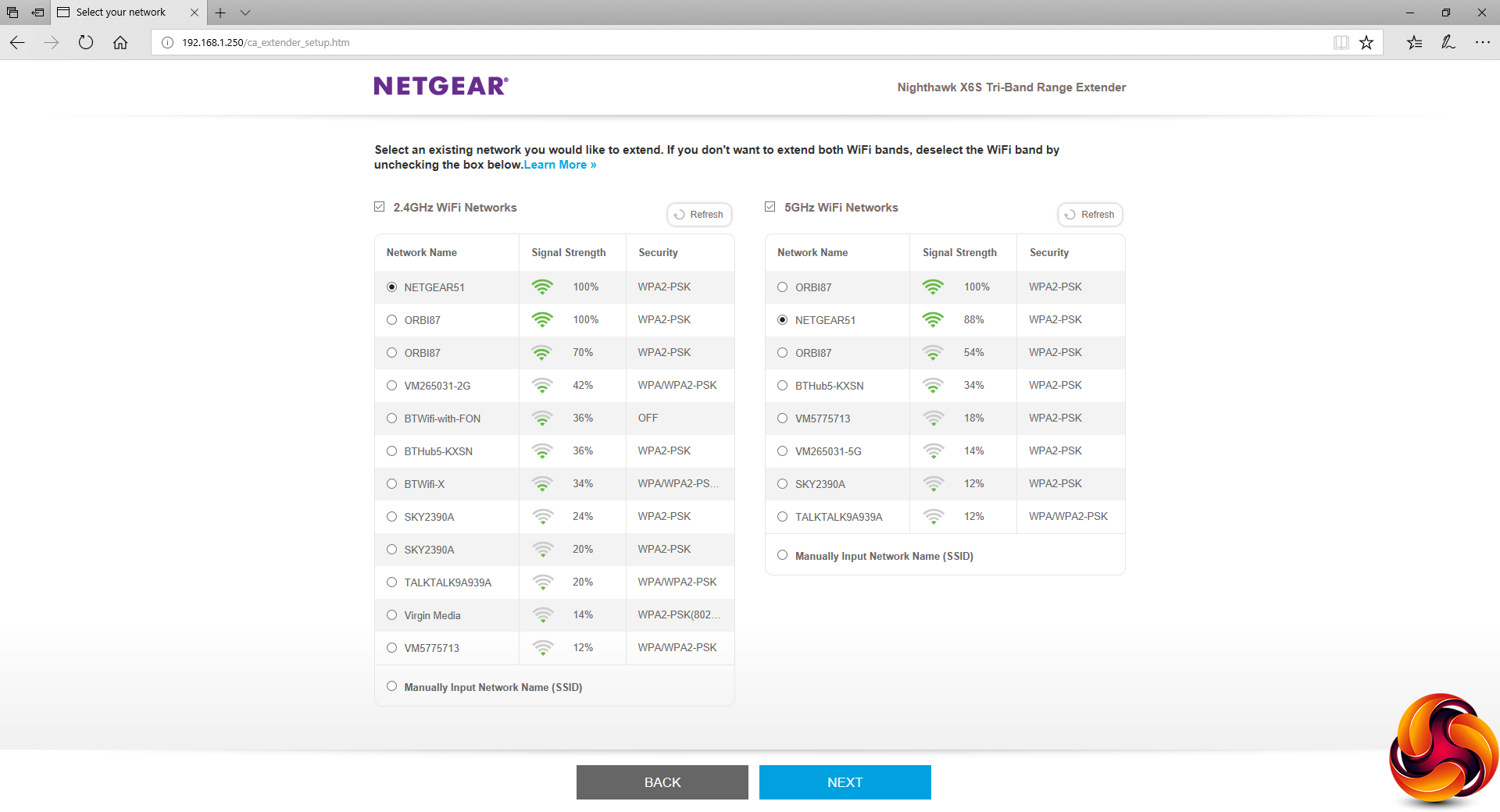This screenshot has width=1500, height=812.
Task: Refresh the 2.4GHz network list
Action: 699,215
